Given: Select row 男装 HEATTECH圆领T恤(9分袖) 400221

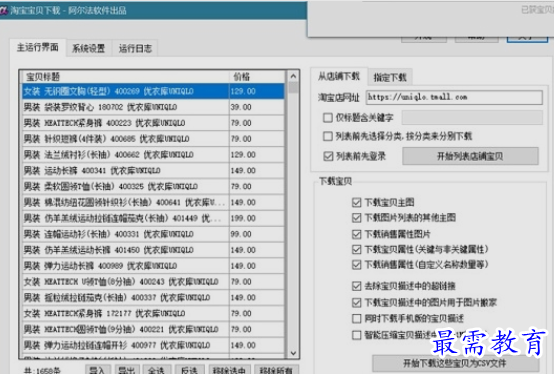Looking at the screenshot, I should pos(153,330).
